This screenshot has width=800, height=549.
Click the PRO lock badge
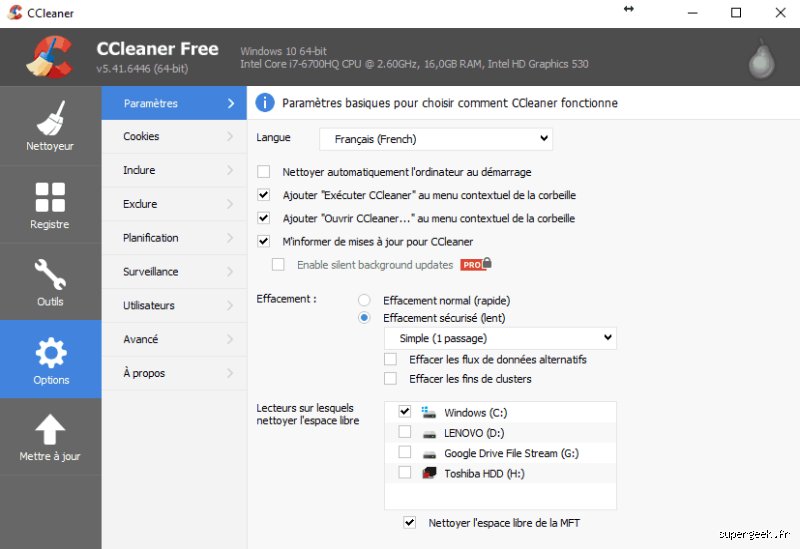476,264
